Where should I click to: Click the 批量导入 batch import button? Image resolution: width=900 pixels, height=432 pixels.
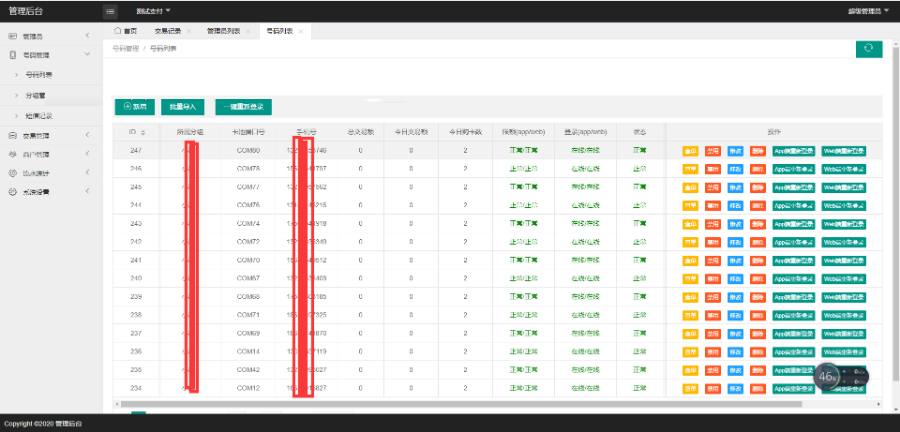(181, 105)
